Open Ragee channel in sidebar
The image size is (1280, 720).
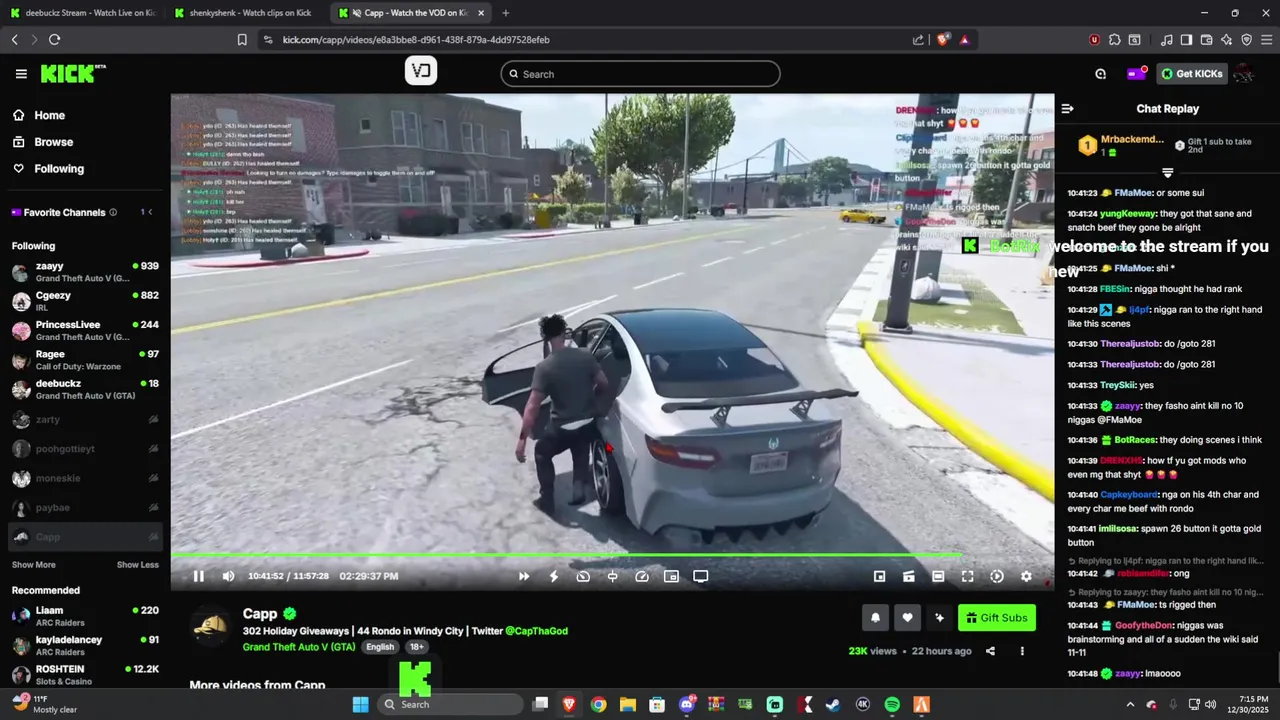[x=85, y=360]
